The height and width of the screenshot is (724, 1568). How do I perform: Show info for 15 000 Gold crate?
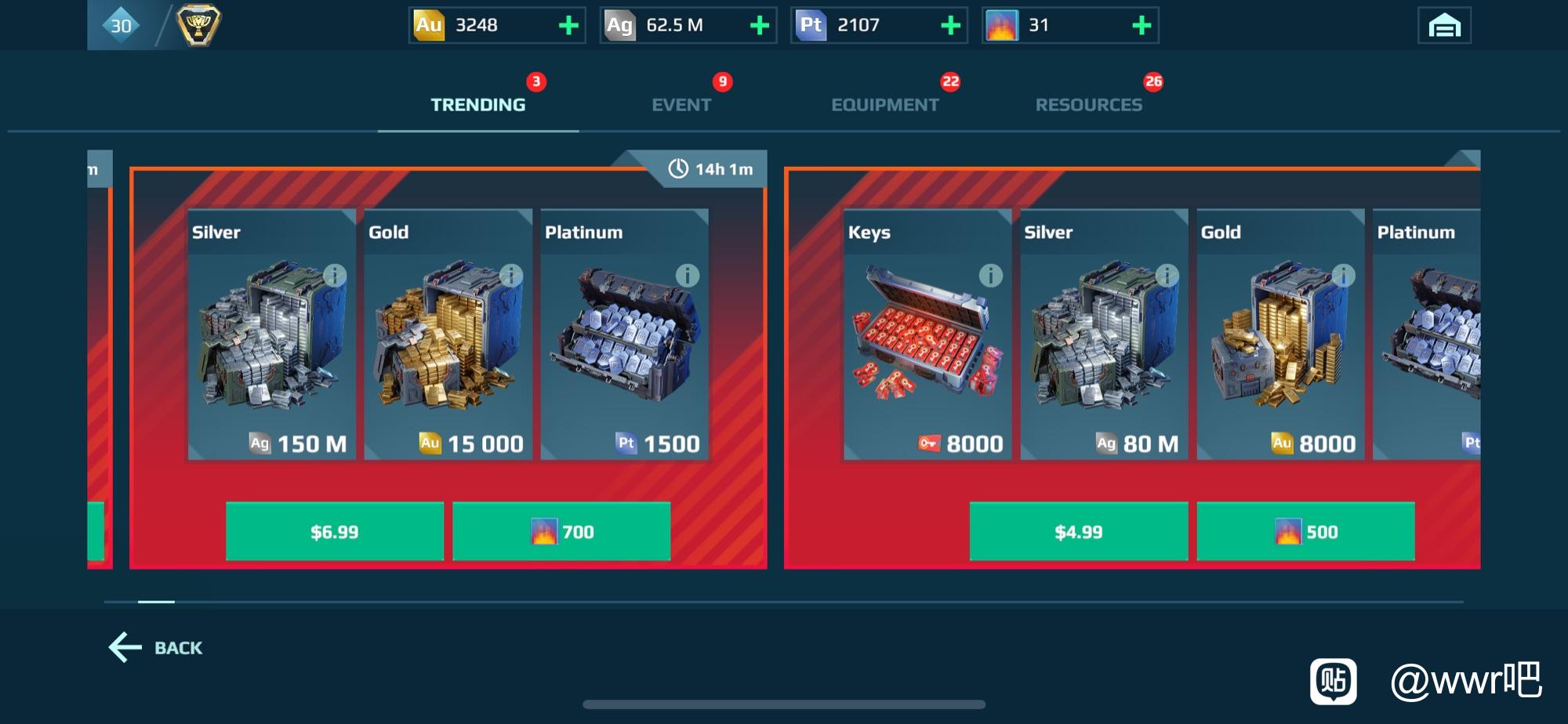[511, 275]
